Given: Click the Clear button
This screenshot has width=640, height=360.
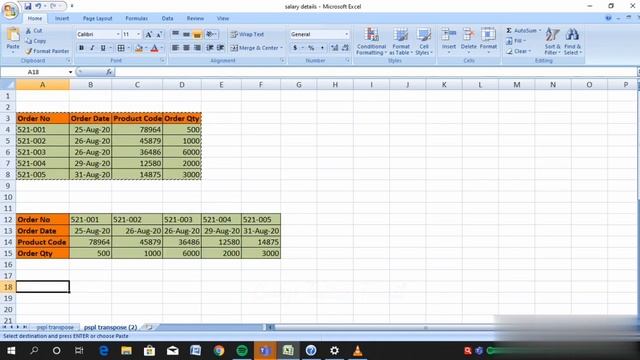Looking at the screenshot, I should 518,51.
